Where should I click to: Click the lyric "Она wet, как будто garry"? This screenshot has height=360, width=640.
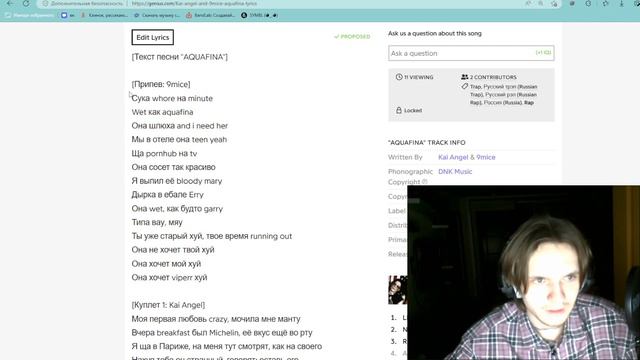pyautogui.click(x=177, y=209)
